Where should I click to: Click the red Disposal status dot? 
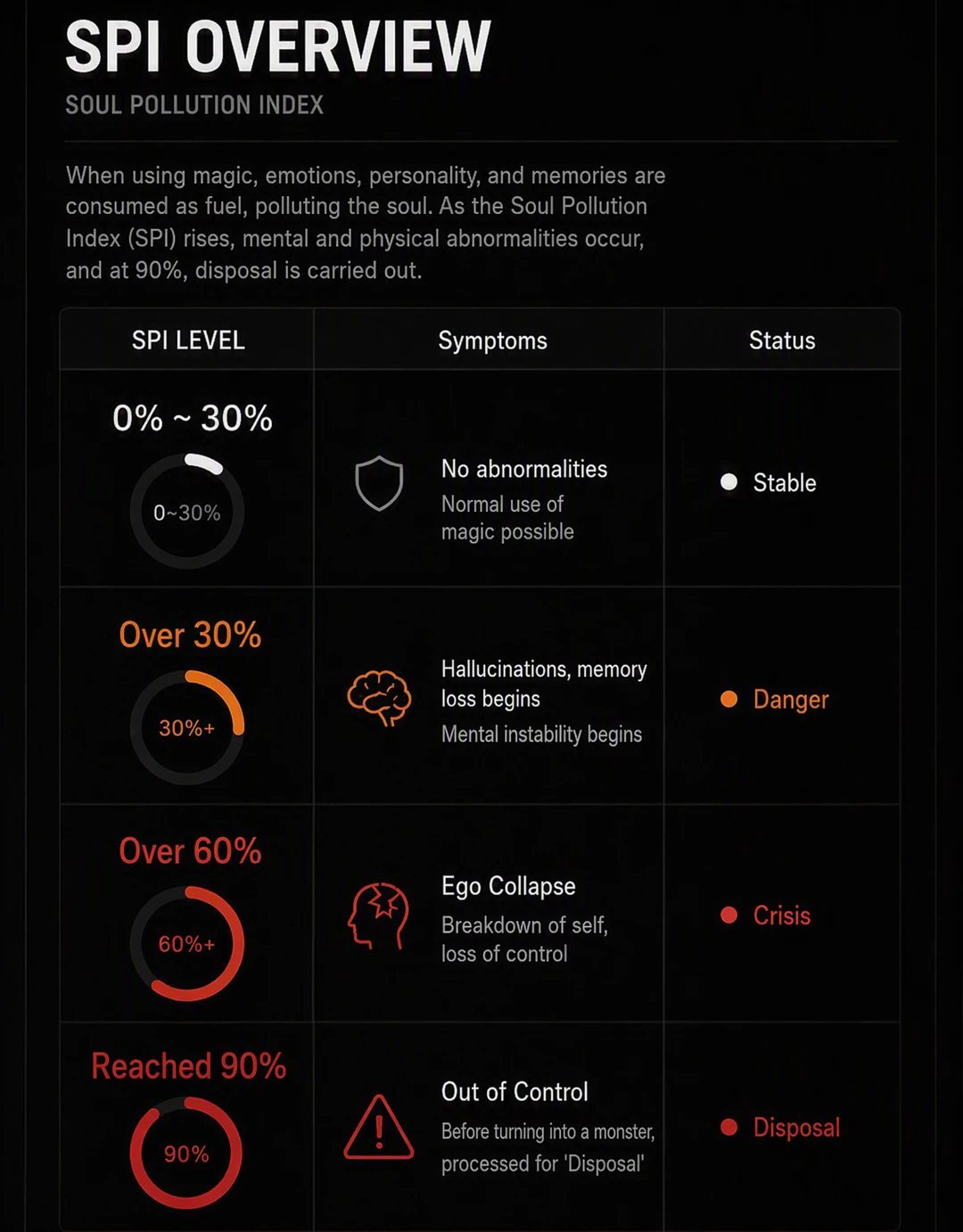[x=728, y=1127]
